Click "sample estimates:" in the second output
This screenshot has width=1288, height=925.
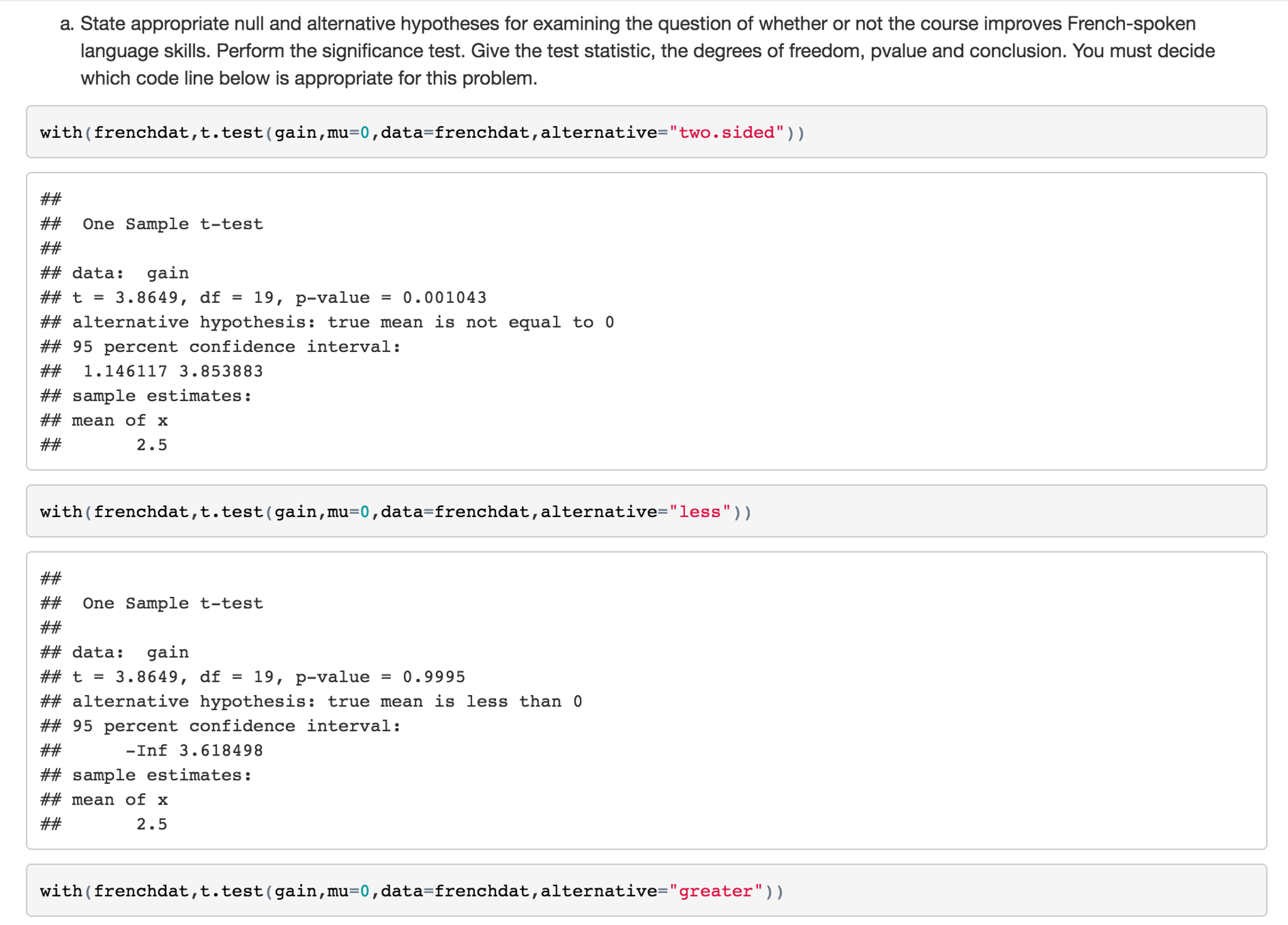[162, 775]
